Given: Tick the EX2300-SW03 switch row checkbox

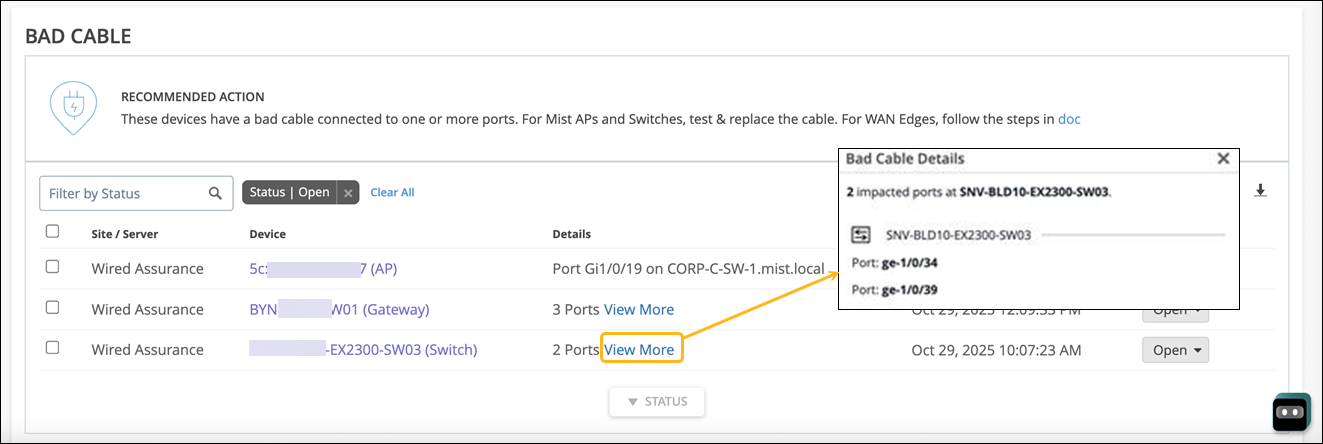Looking at the screenshot, I should tap(53, 348).
